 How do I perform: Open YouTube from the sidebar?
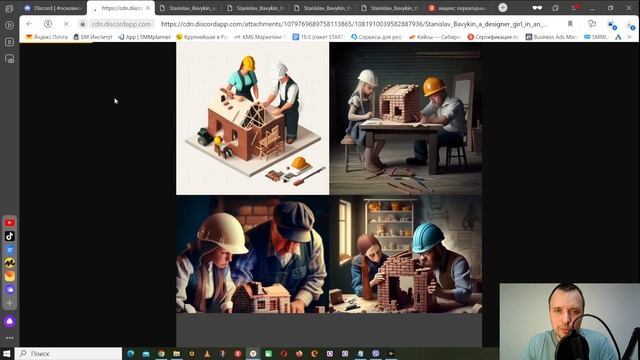(x=10, y=223)
